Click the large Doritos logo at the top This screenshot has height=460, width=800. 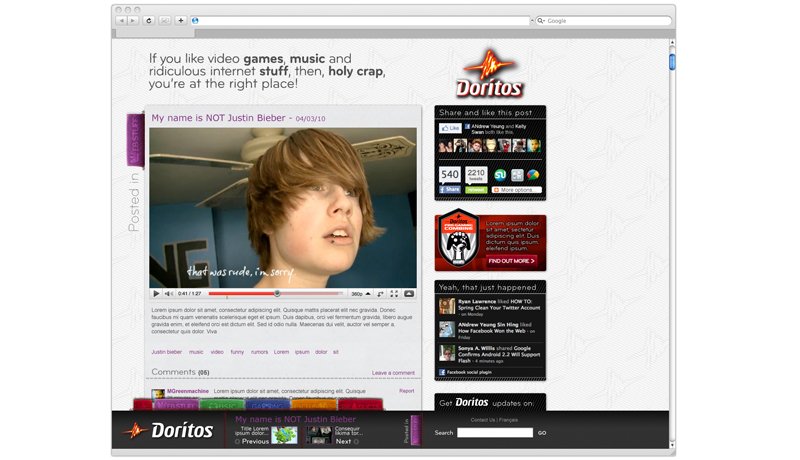tap(489, 74)
